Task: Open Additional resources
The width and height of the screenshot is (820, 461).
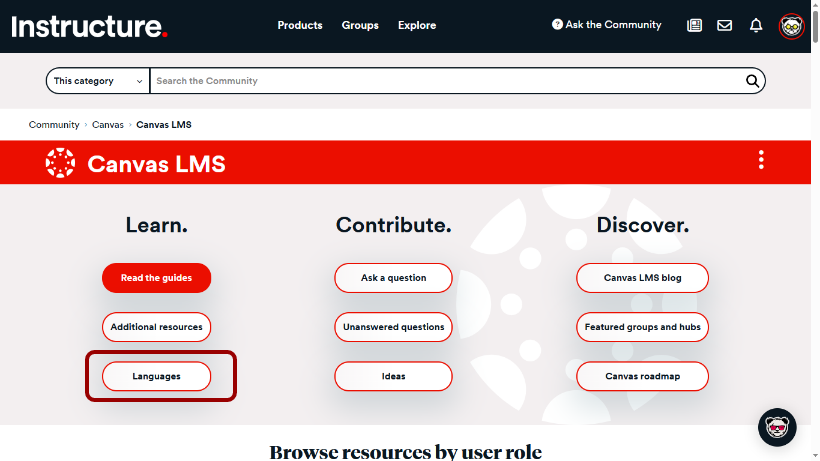Action: pos(156,327)
